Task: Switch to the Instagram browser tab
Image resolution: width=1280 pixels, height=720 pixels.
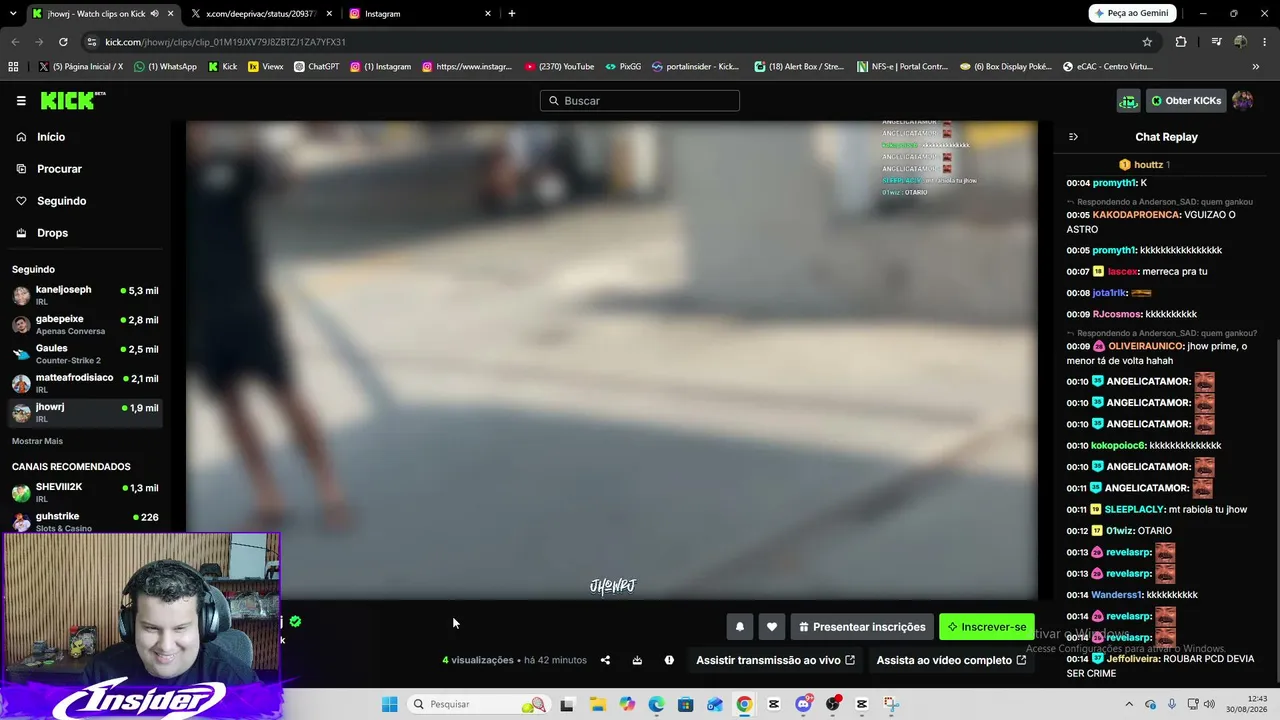Action: [x=420, y=14]
